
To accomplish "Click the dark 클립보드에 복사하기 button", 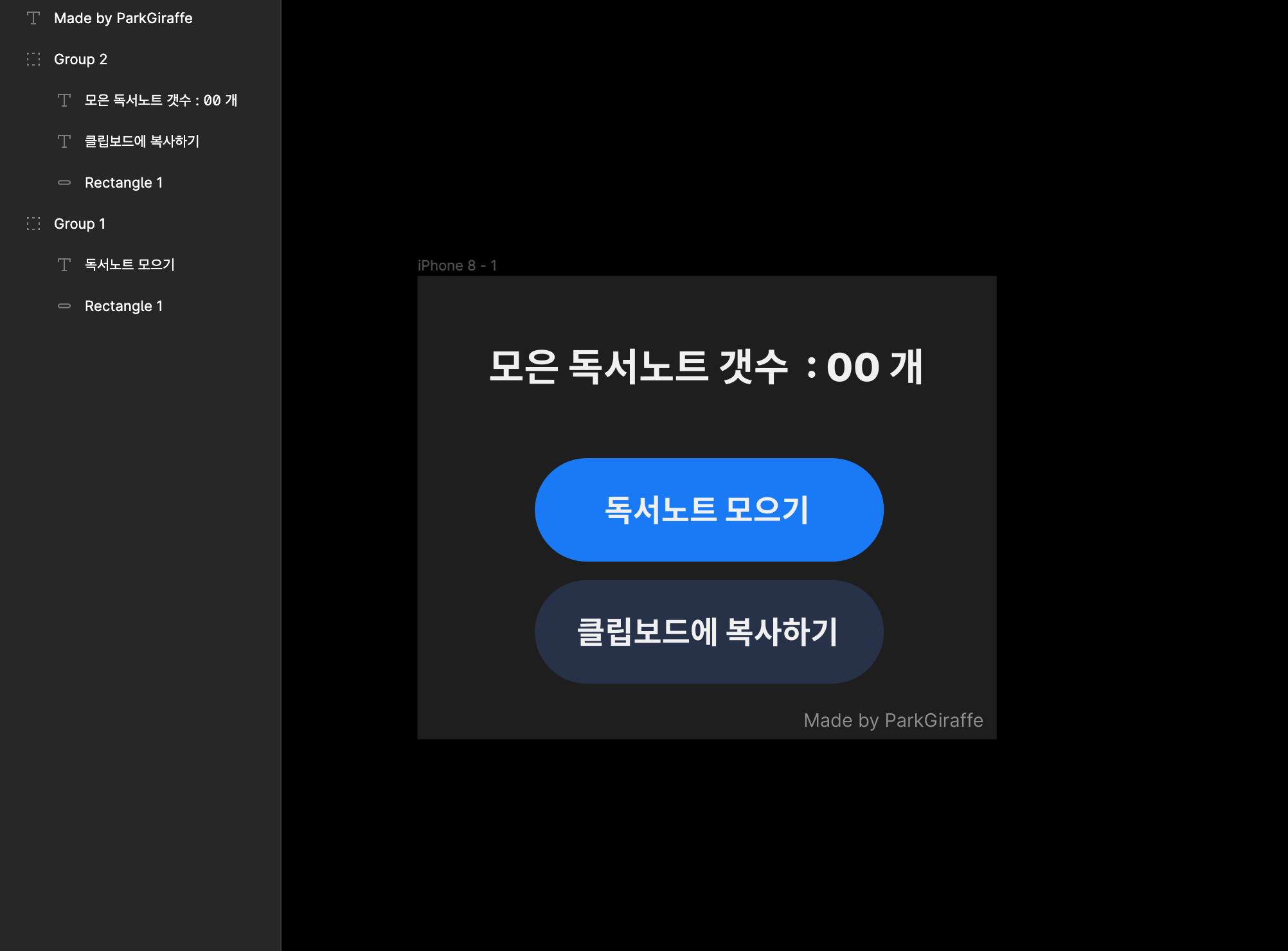I will pyautogui.click(x=708, y=632).
